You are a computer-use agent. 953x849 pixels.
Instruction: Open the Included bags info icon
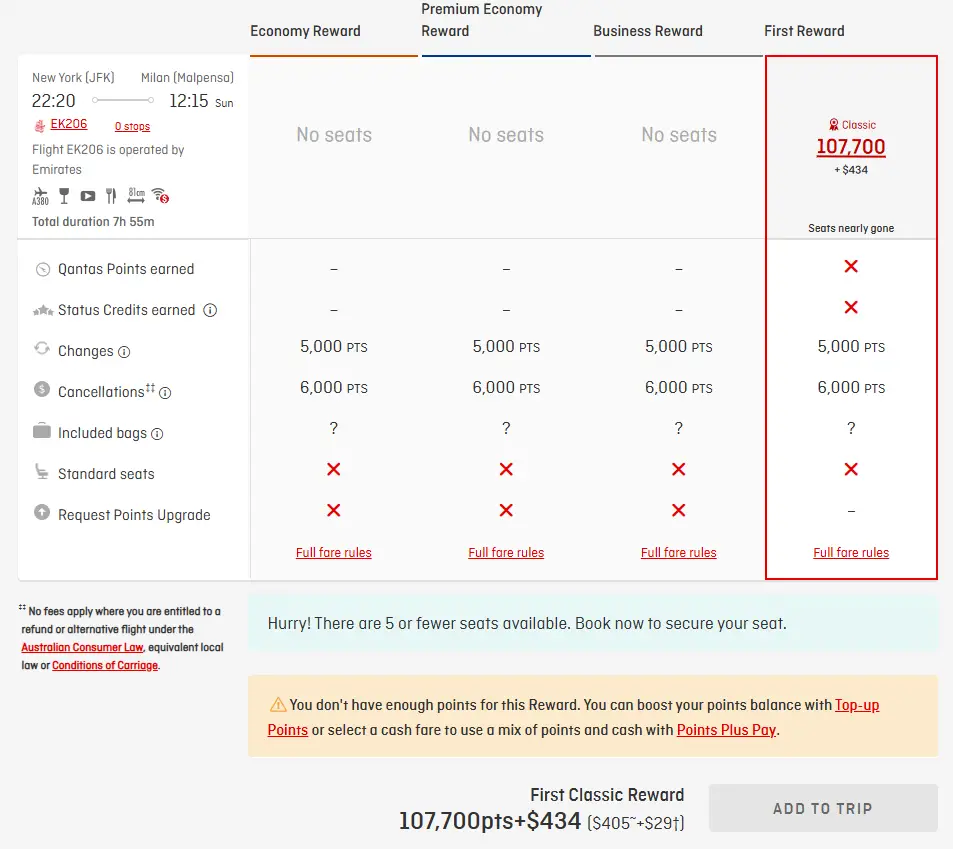click(x=157, y=434)
